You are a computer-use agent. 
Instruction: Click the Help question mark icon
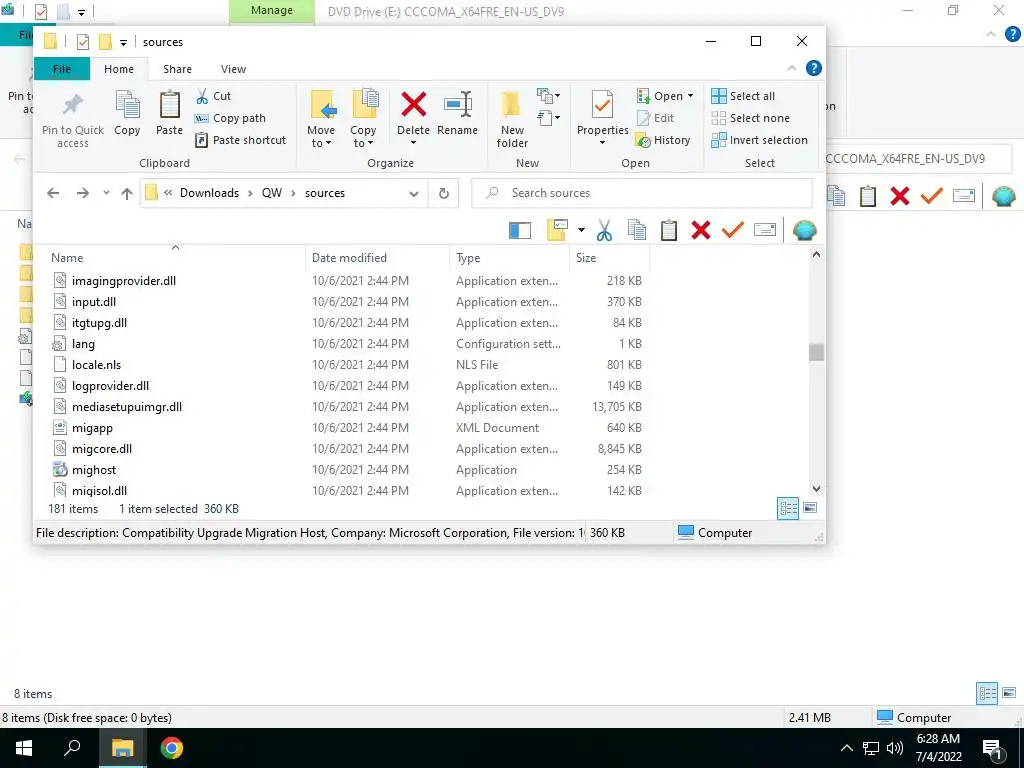pos(814,68)
